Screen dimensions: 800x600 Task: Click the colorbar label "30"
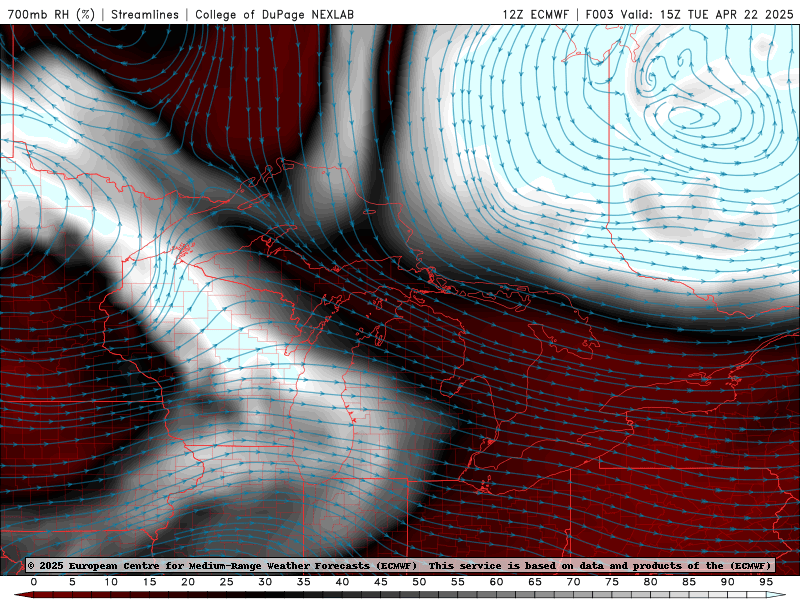click(x=265, y=582)
